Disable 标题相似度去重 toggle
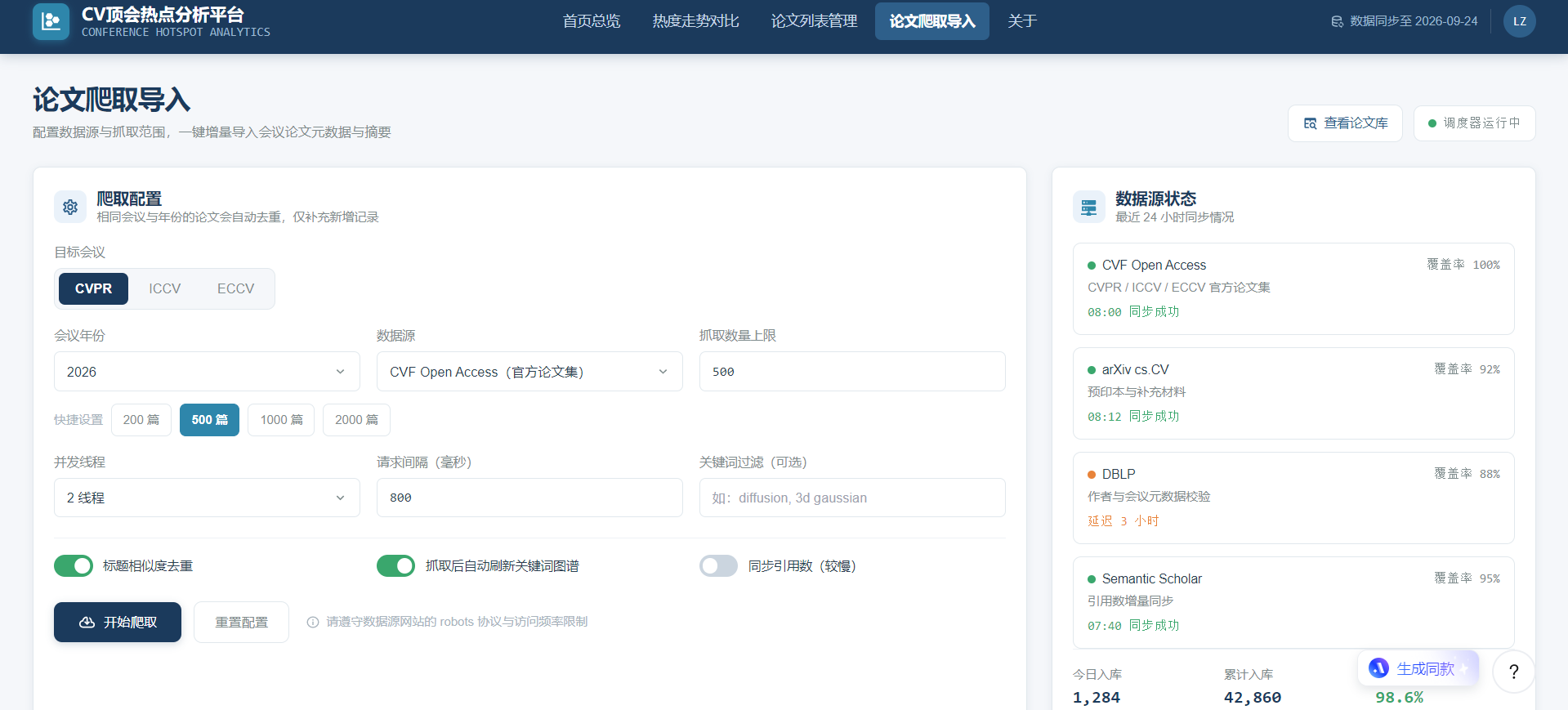 74,566
